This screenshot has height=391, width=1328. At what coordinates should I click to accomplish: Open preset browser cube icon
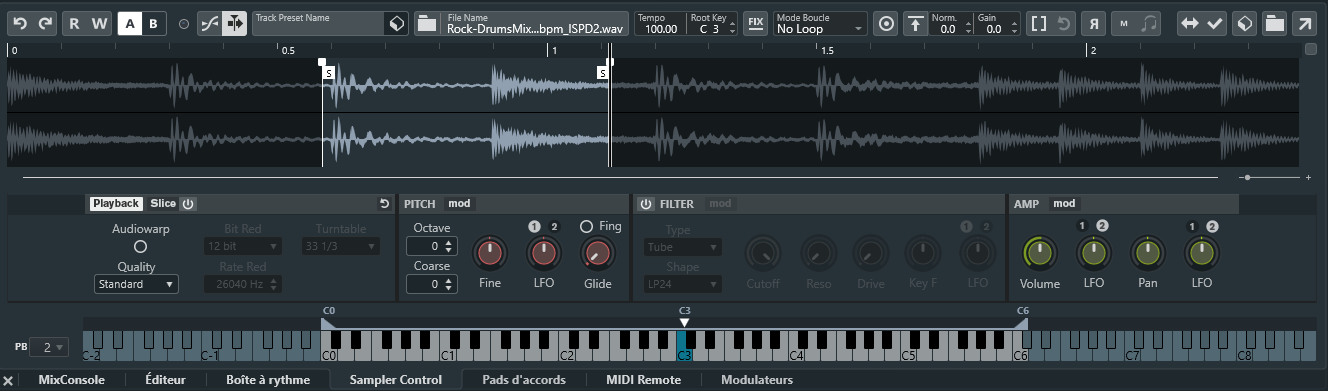tap(397, 23)
